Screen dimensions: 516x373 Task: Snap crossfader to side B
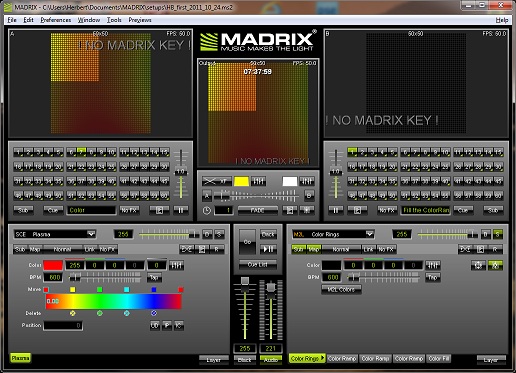pos(309,196)
